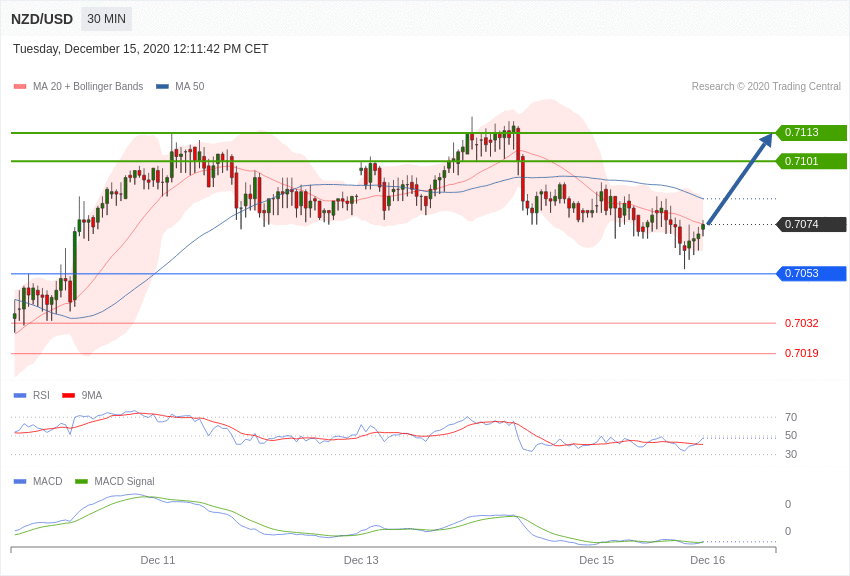Click the MA 50 legend label
This screenshot has width=850, height=576.
pos(190,86)
